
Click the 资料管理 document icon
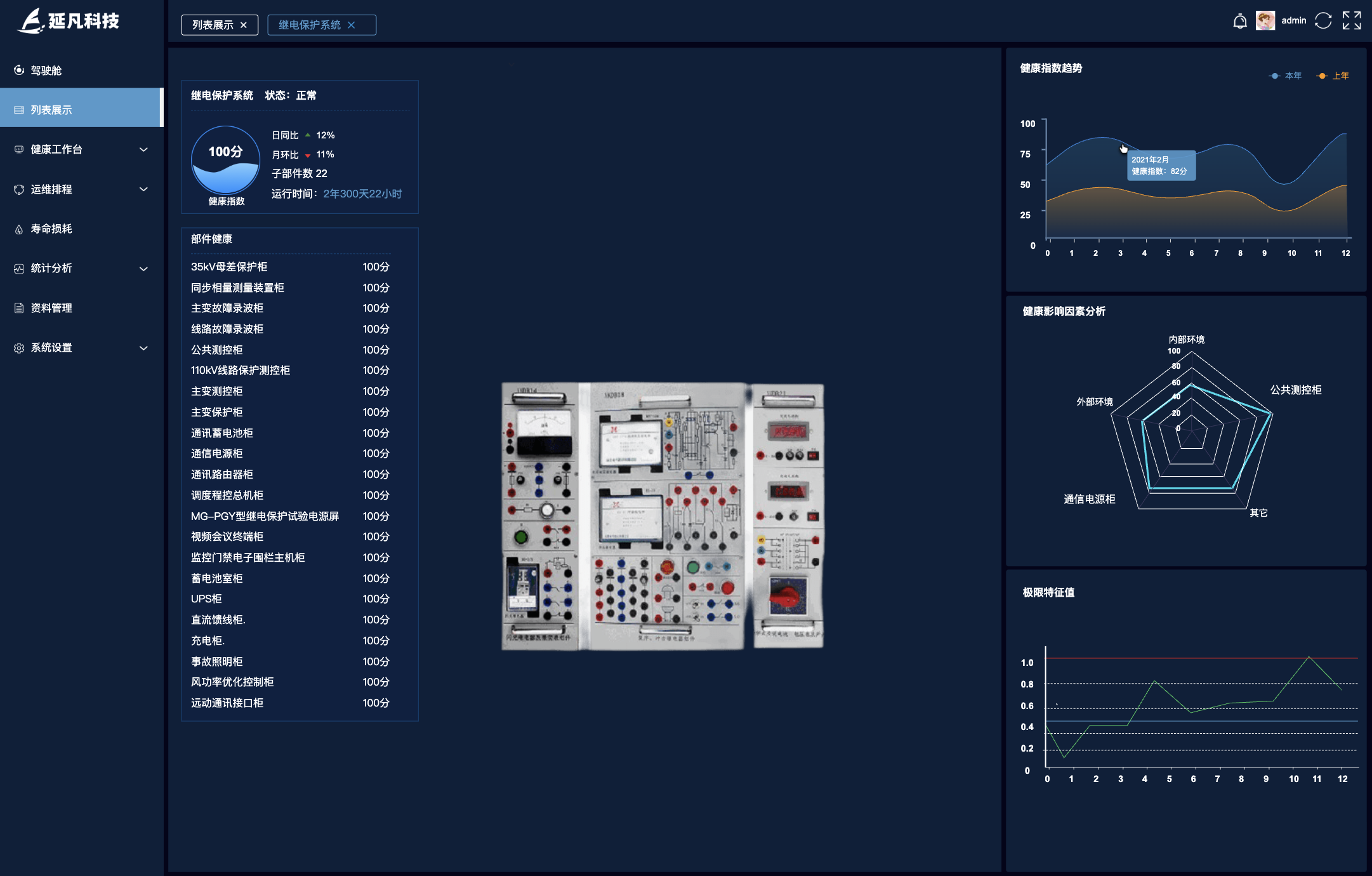tap(19, 308)
